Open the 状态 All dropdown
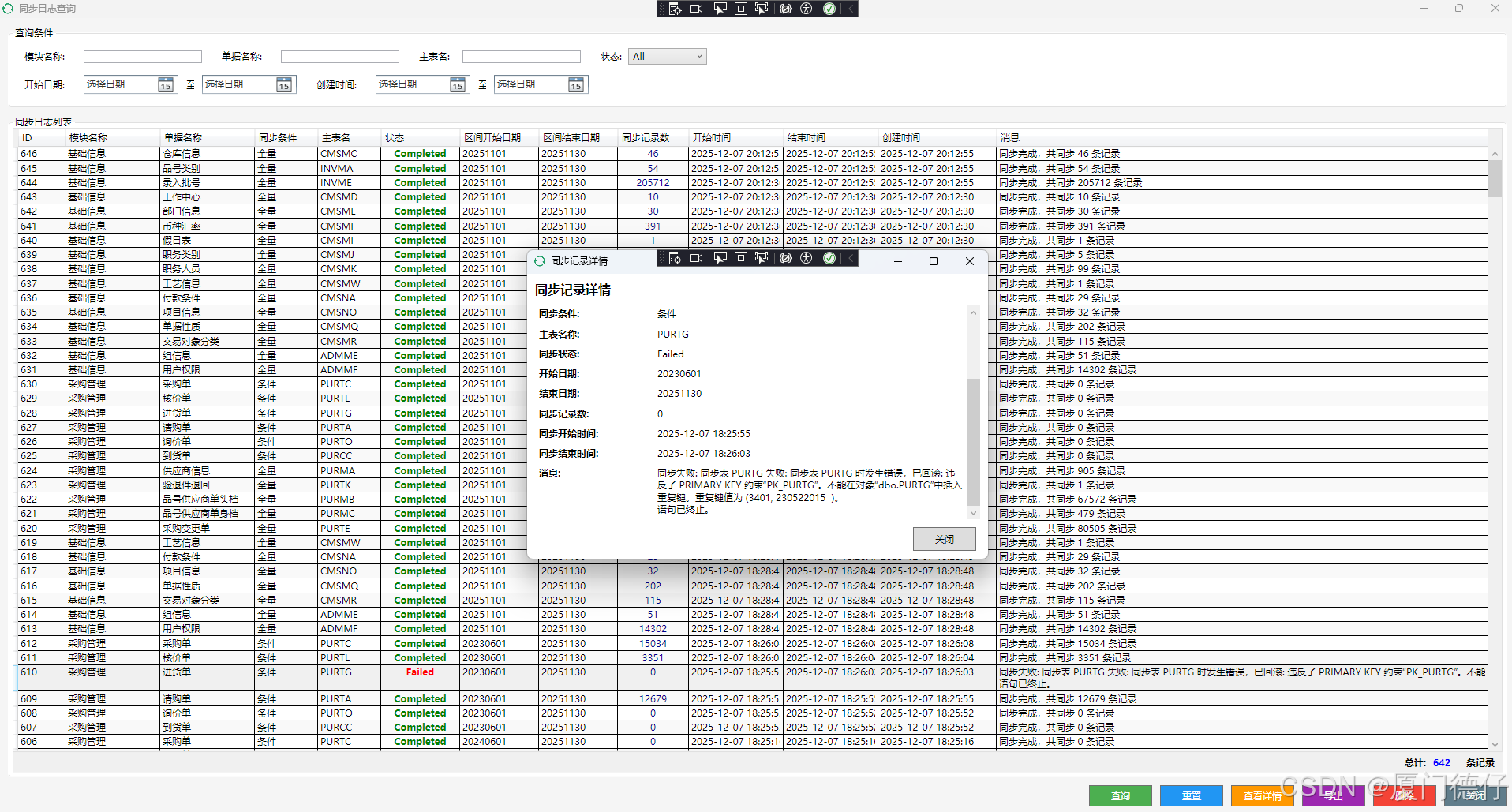This screenshot has height=812, width=1512. pyautogui.click(x=667, y=57)
